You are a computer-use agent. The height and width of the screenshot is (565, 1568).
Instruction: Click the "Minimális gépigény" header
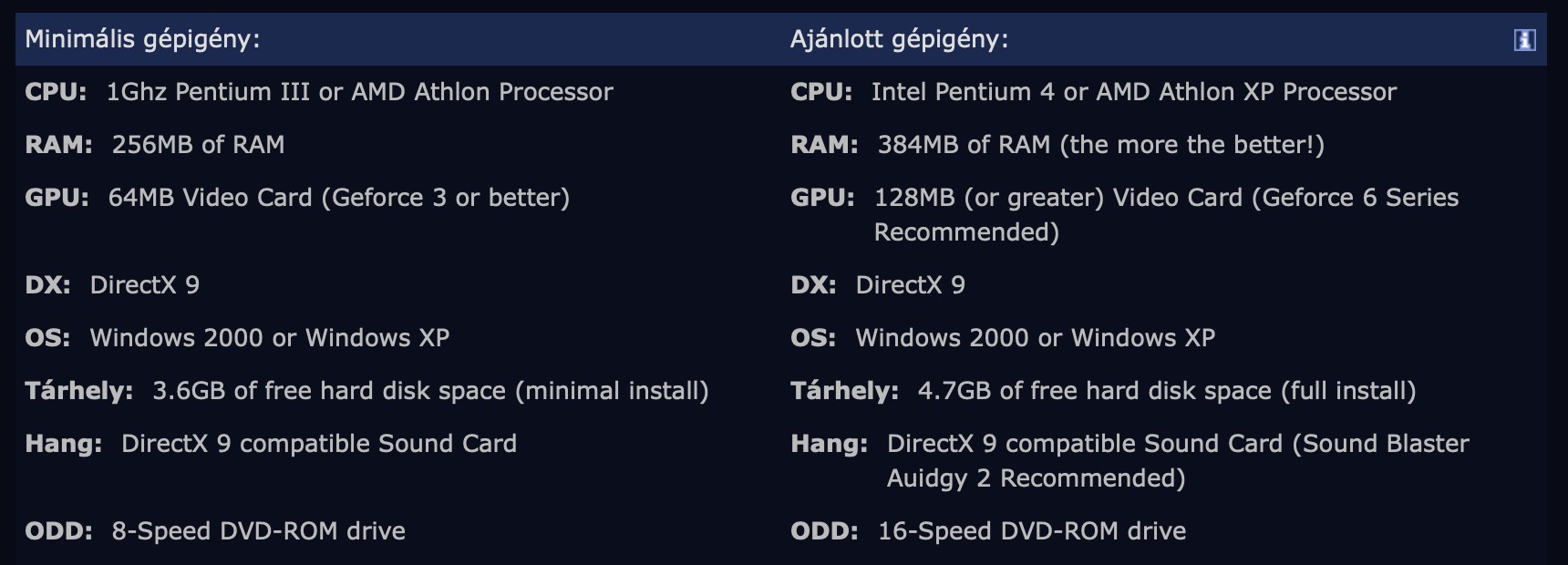pos(142,39)
